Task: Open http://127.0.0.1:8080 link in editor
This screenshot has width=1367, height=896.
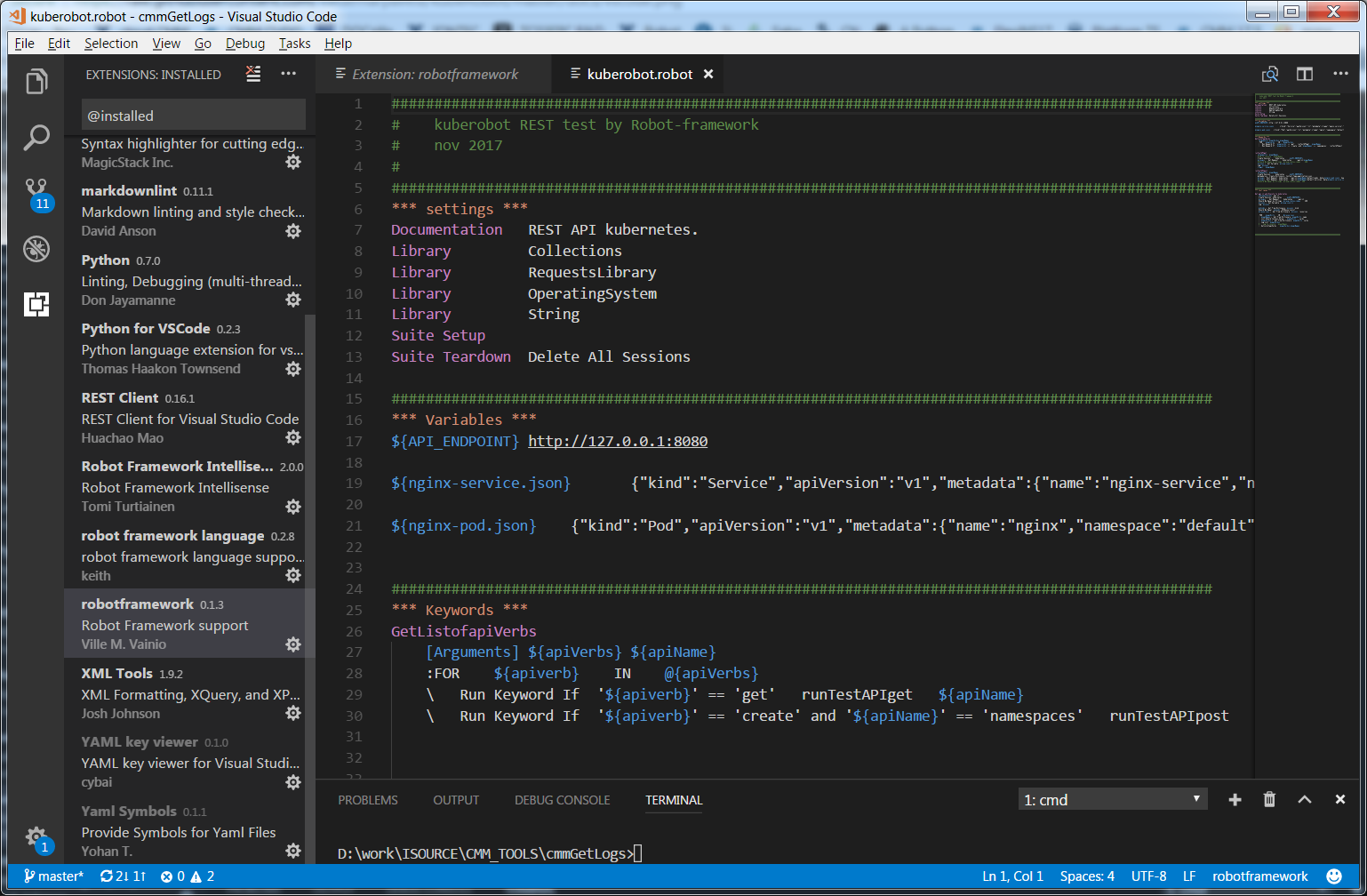Action: pos(618,441)
